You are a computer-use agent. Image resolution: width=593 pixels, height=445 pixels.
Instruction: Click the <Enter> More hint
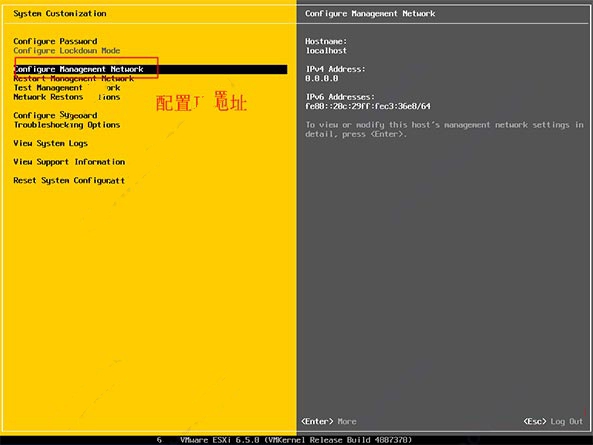[329, 421]
